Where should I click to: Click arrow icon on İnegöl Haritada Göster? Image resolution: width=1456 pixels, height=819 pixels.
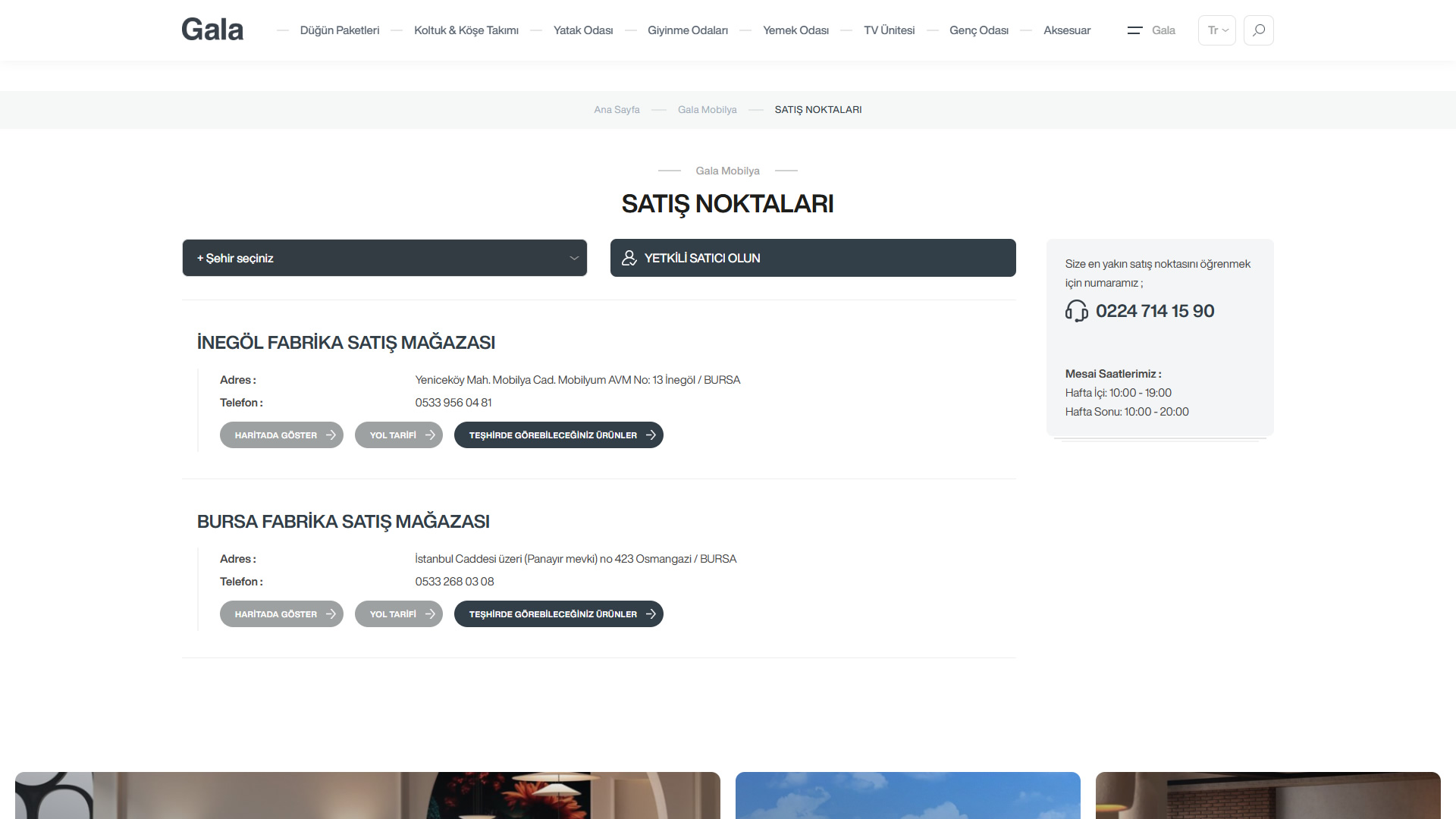click(331, 435)
